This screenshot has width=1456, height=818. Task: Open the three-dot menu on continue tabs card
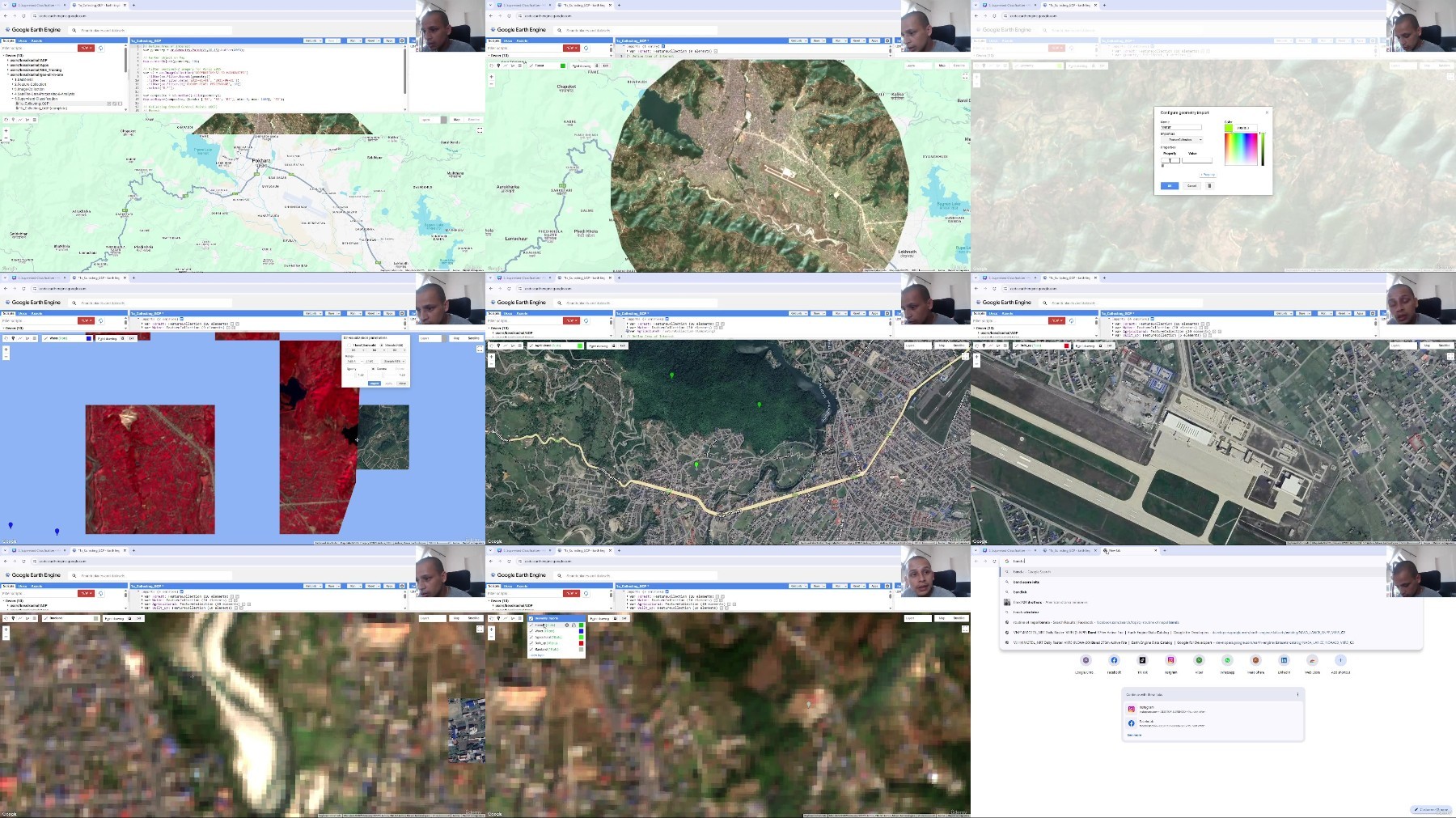click(1297, 694)
